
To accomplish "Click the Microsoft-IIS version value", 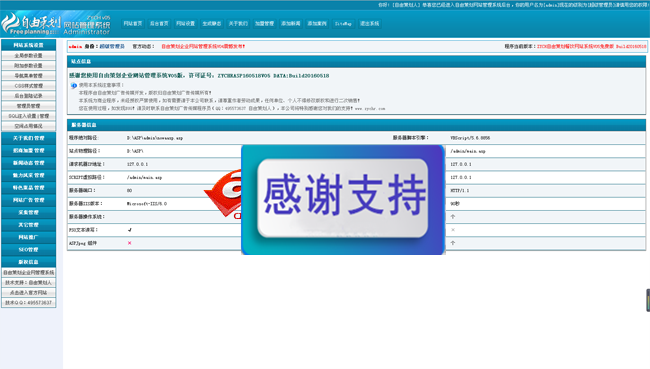I will tap(147, 204).
